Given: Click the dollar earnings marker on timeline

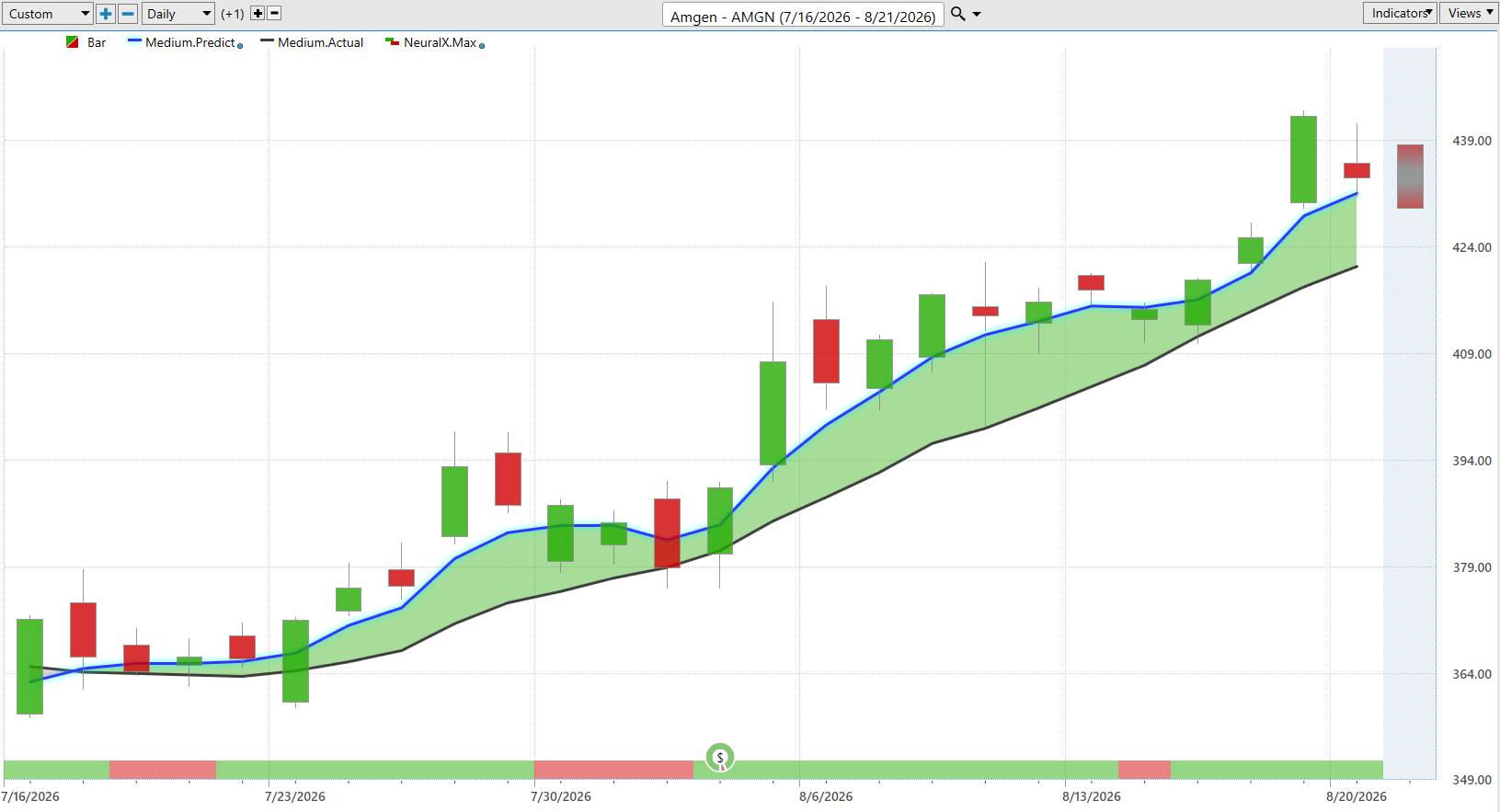Looking at the screenshot, I should coord(720,758).
